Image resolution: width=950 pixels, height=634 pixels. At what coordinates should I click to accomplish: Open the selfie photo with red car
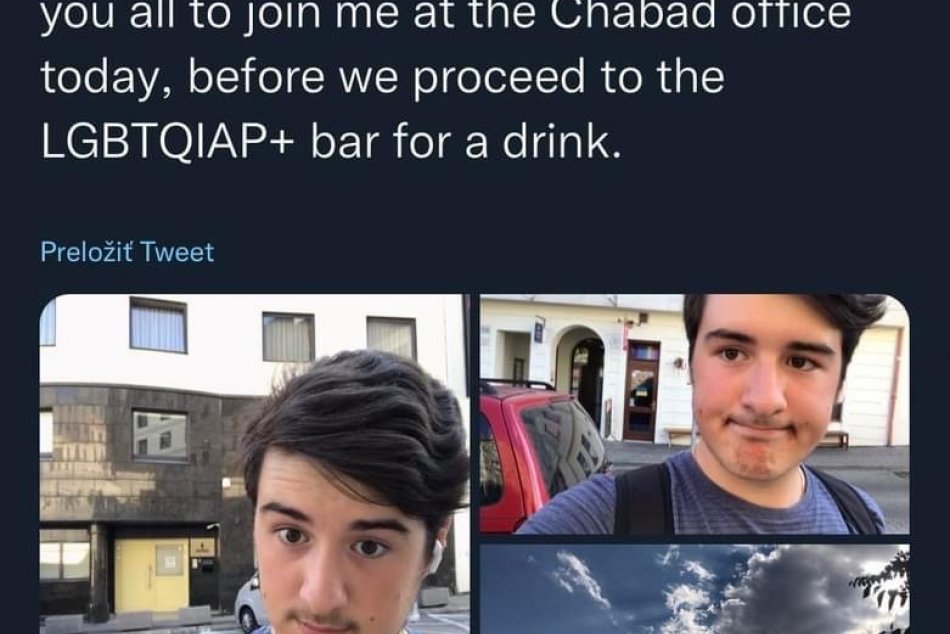pyautogui.click(x=694, y=414)
